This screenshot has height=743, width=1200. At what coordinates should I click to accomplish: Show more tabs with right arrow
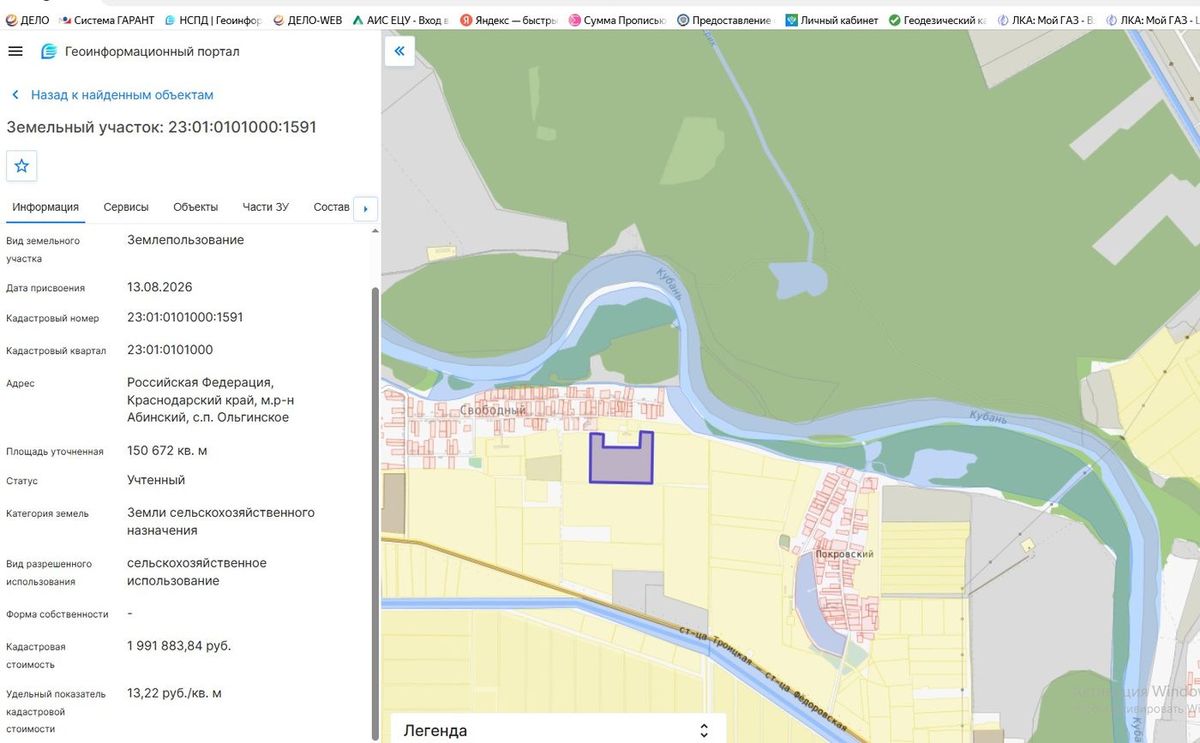365,208
